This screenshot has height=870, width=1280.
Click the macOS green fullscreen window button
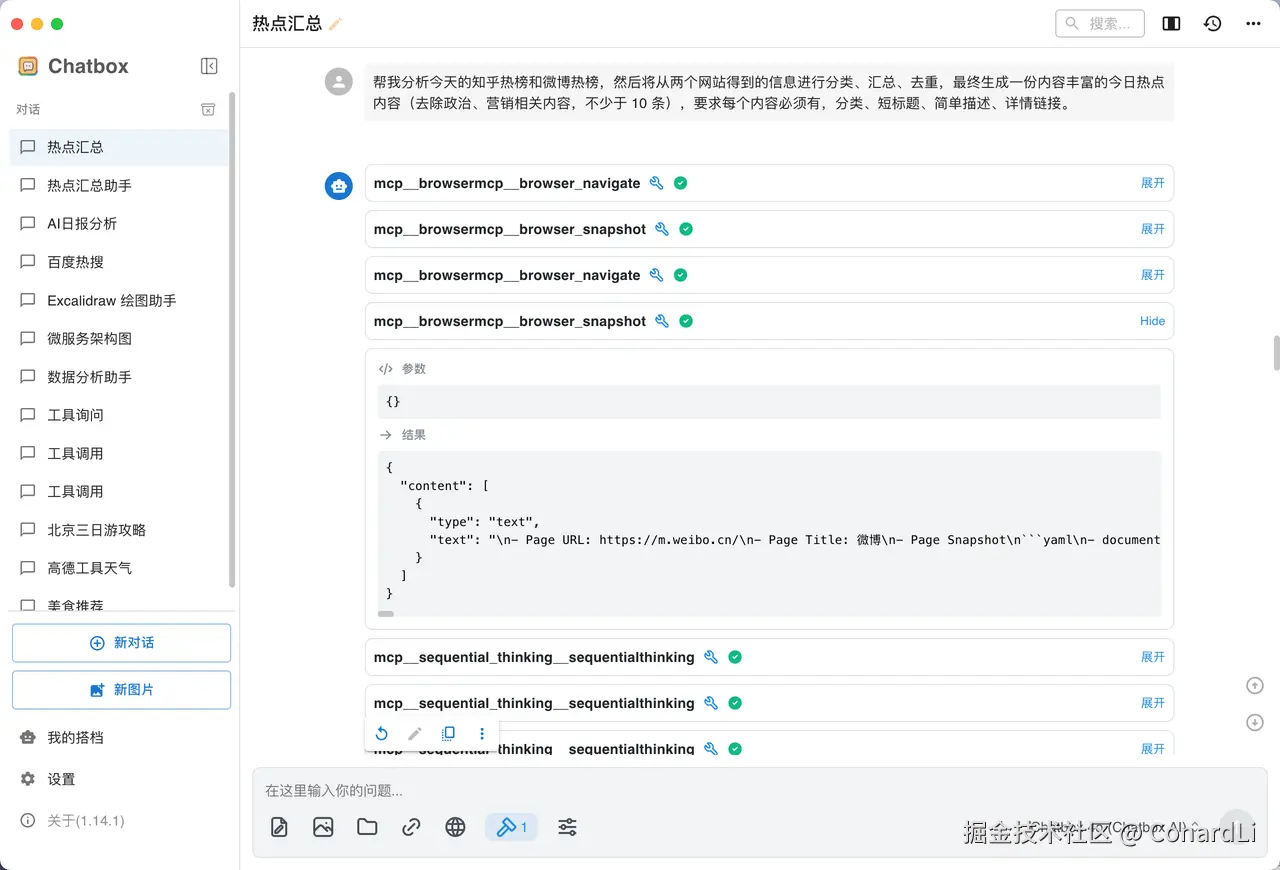click(x=57, y=24)
